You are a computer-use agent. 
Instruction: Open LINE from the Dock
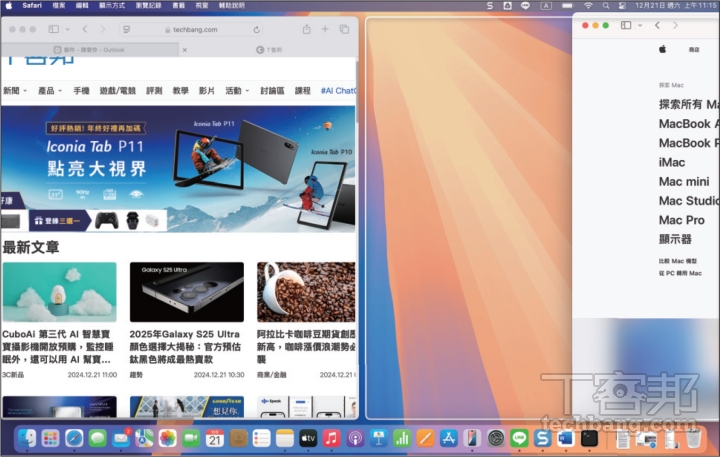[519, 438]
